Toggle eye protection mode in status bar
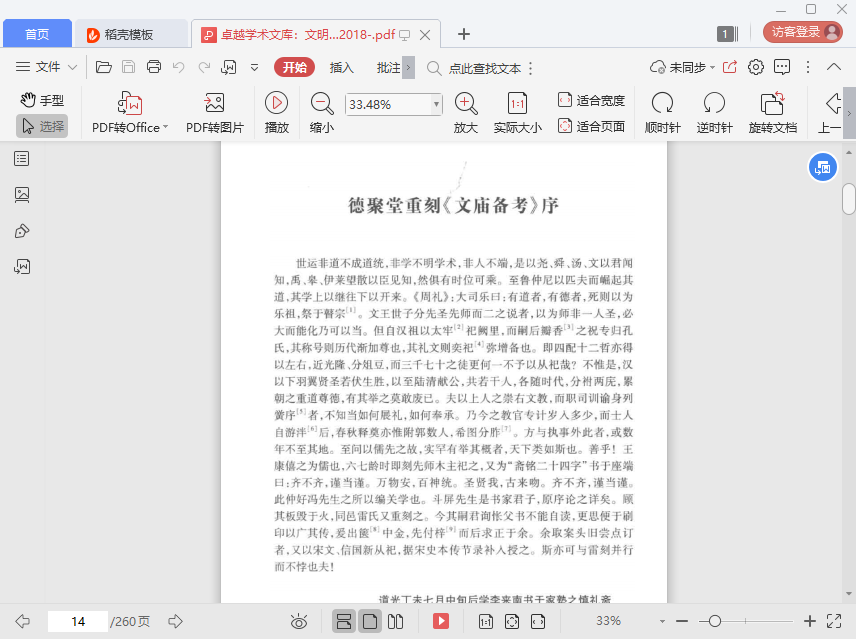The image size is (856, 639). pyautogui.click(x=298, y=621)
